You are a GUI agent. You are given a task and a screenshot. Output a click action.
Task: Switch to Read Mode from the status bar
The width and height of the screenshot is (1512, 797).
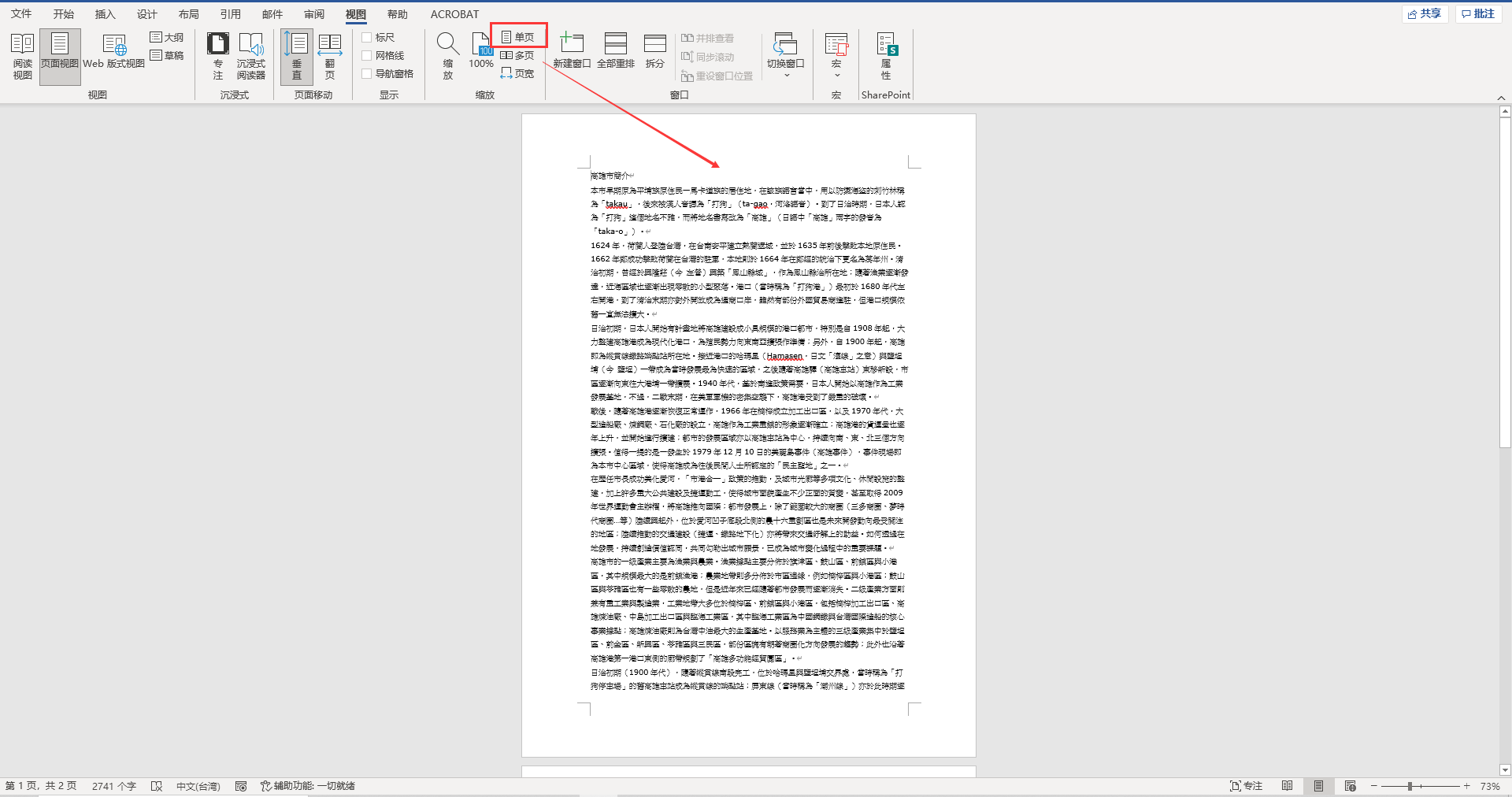[x=1287, y=786]
